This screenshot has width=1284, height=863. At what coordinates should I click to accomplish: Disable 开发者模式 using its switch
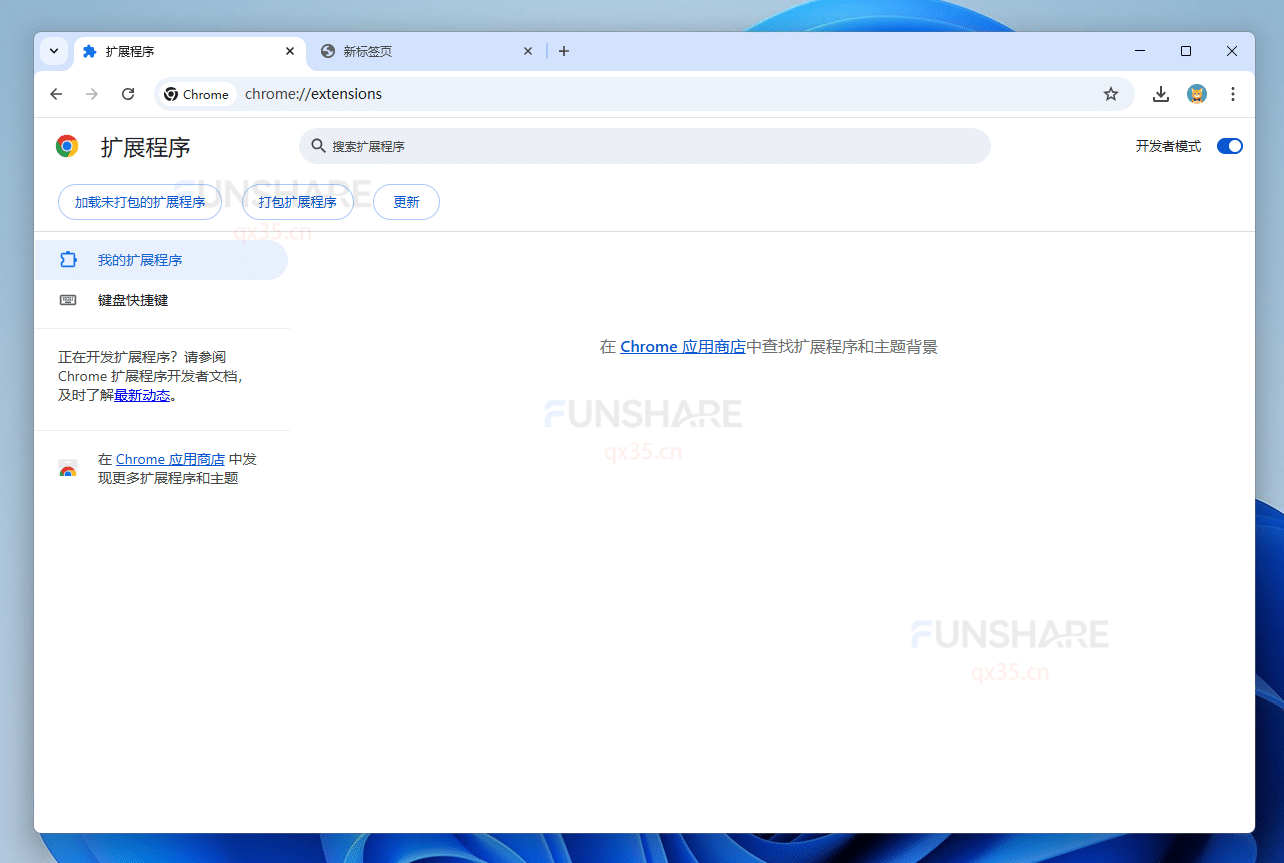point(1228,146)
